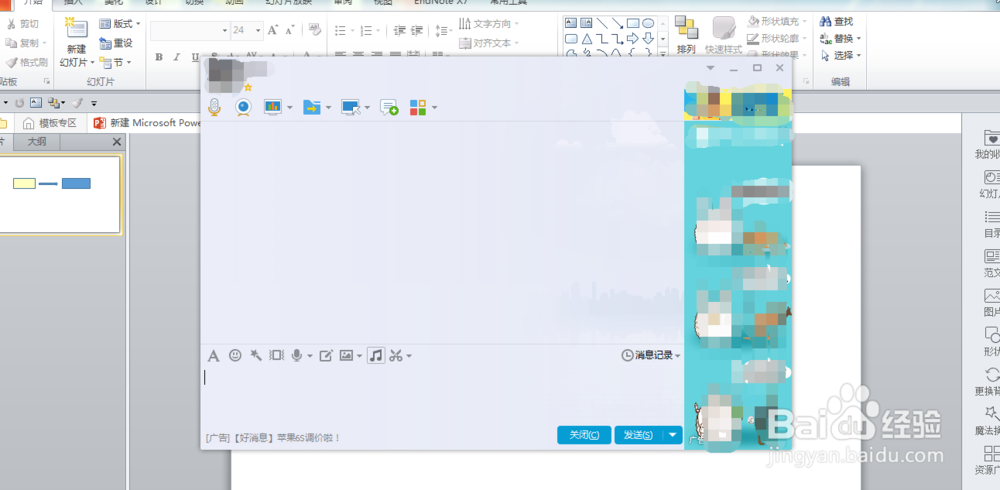
Task: Select the rectangle shape in the shapes gallery
Action: 633,24
